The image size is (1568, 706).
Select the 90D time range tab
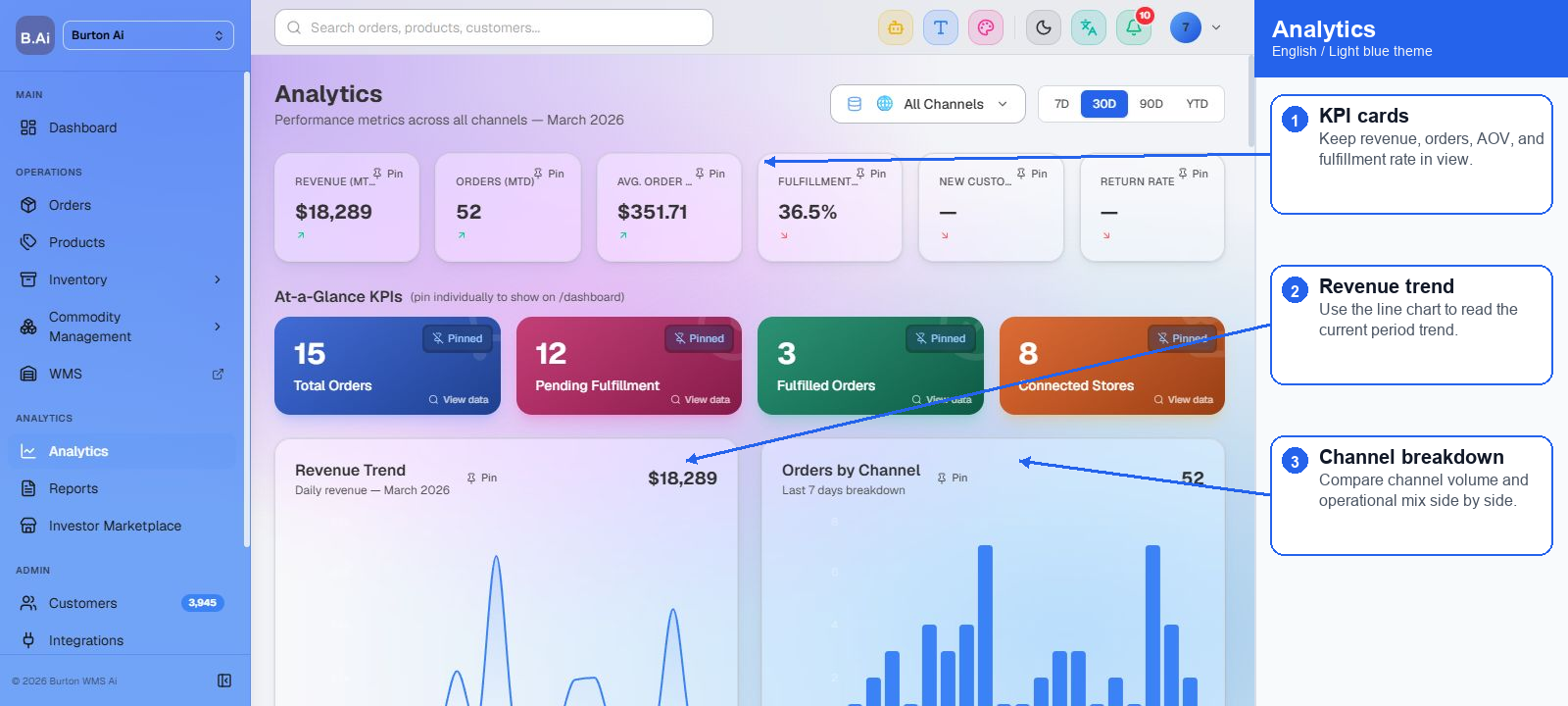(1151, 104)
